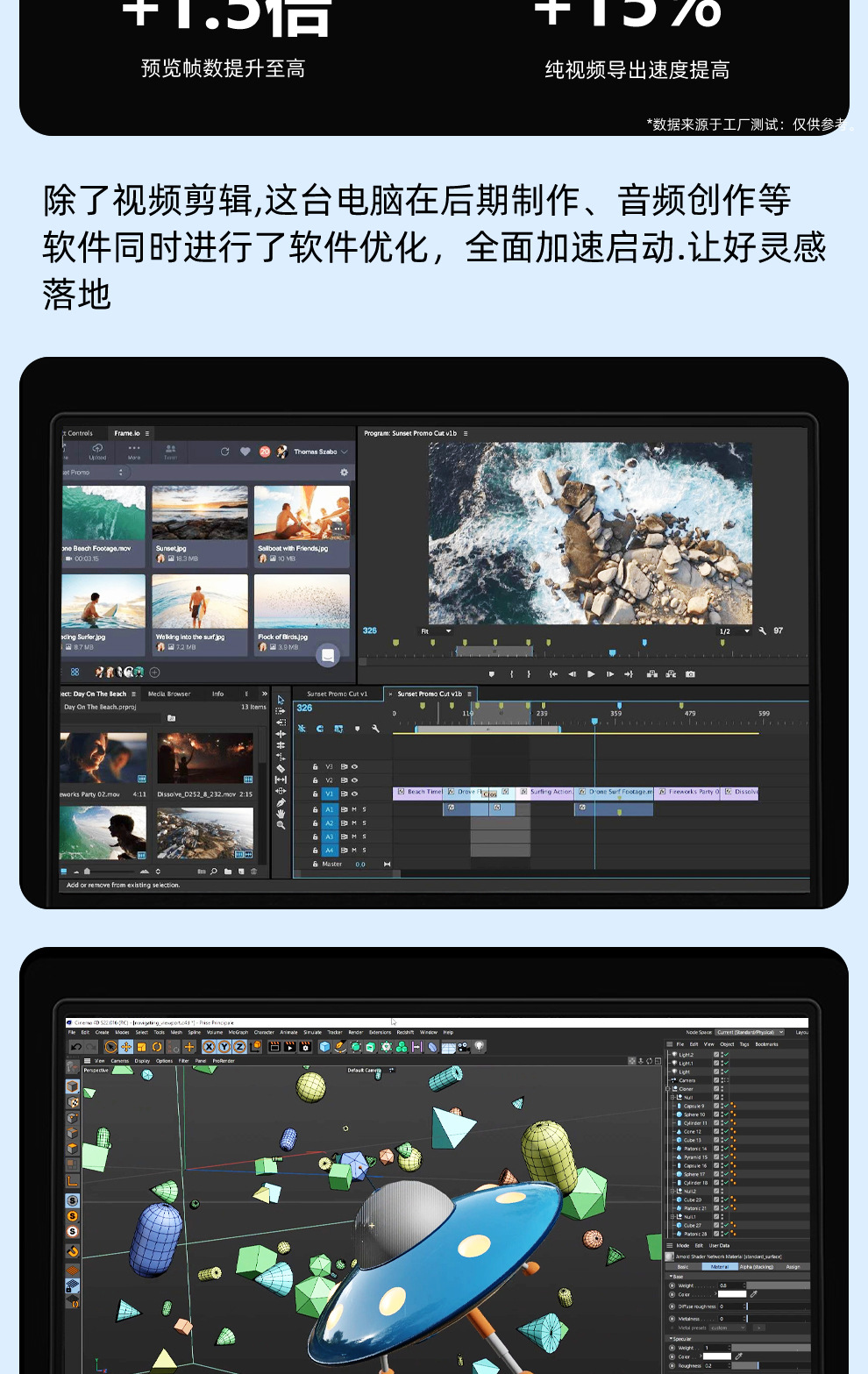Switch to Media Browser tab

point(169,694)
